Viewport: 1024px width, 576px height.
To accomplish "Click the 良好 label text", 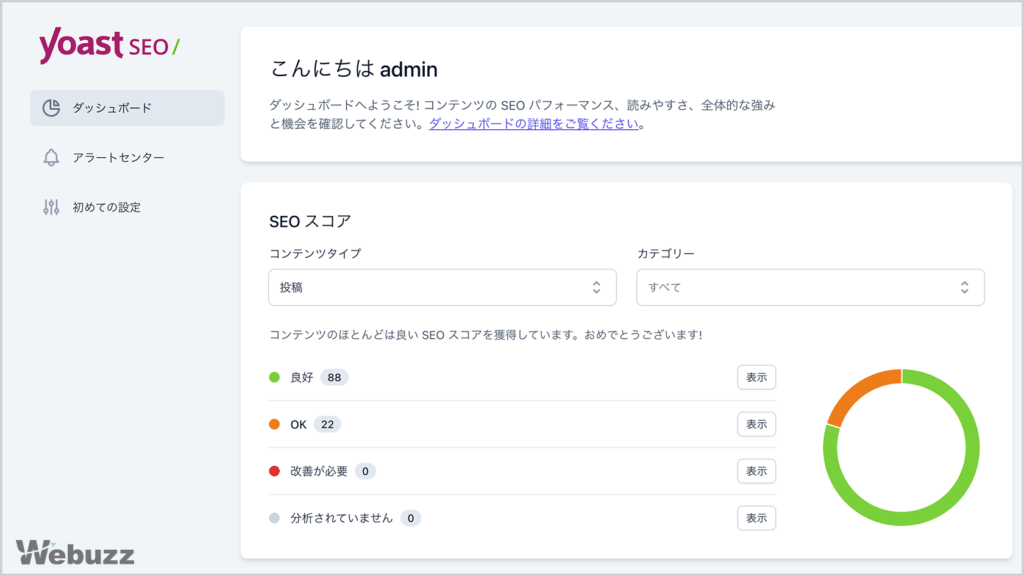I will pyautogui.click(x=302, y=377).
